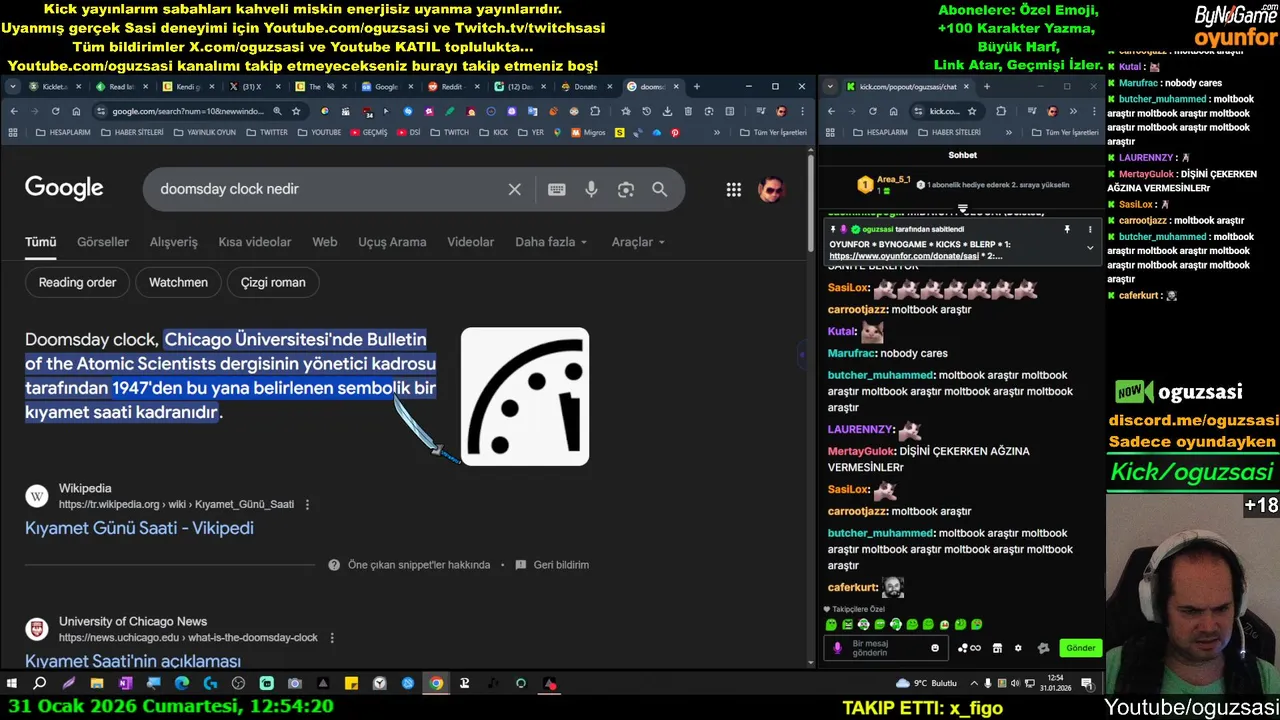Open Chrome menu in Kick chat window
This screenshot has height=720, width=1280.
[x=1093, y=111]
